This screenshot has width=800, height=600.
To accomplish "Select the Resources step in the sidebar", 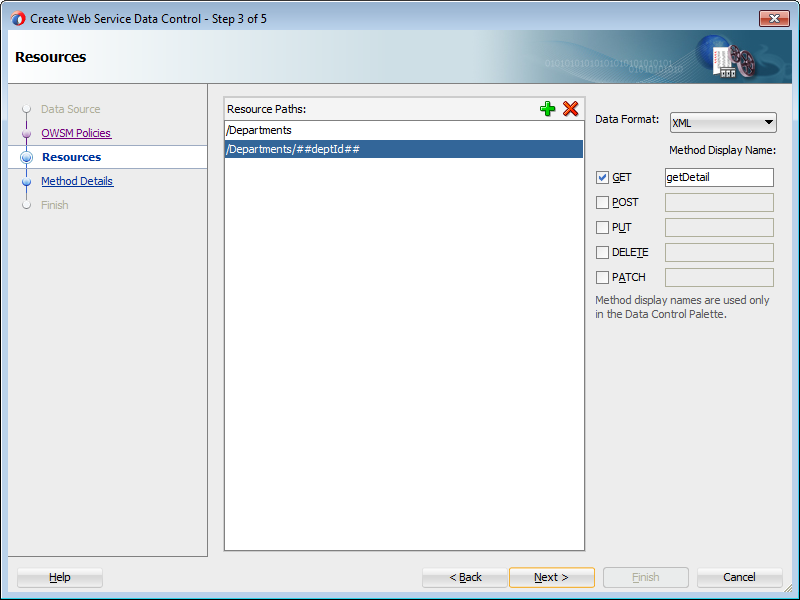I will point(71,157).
